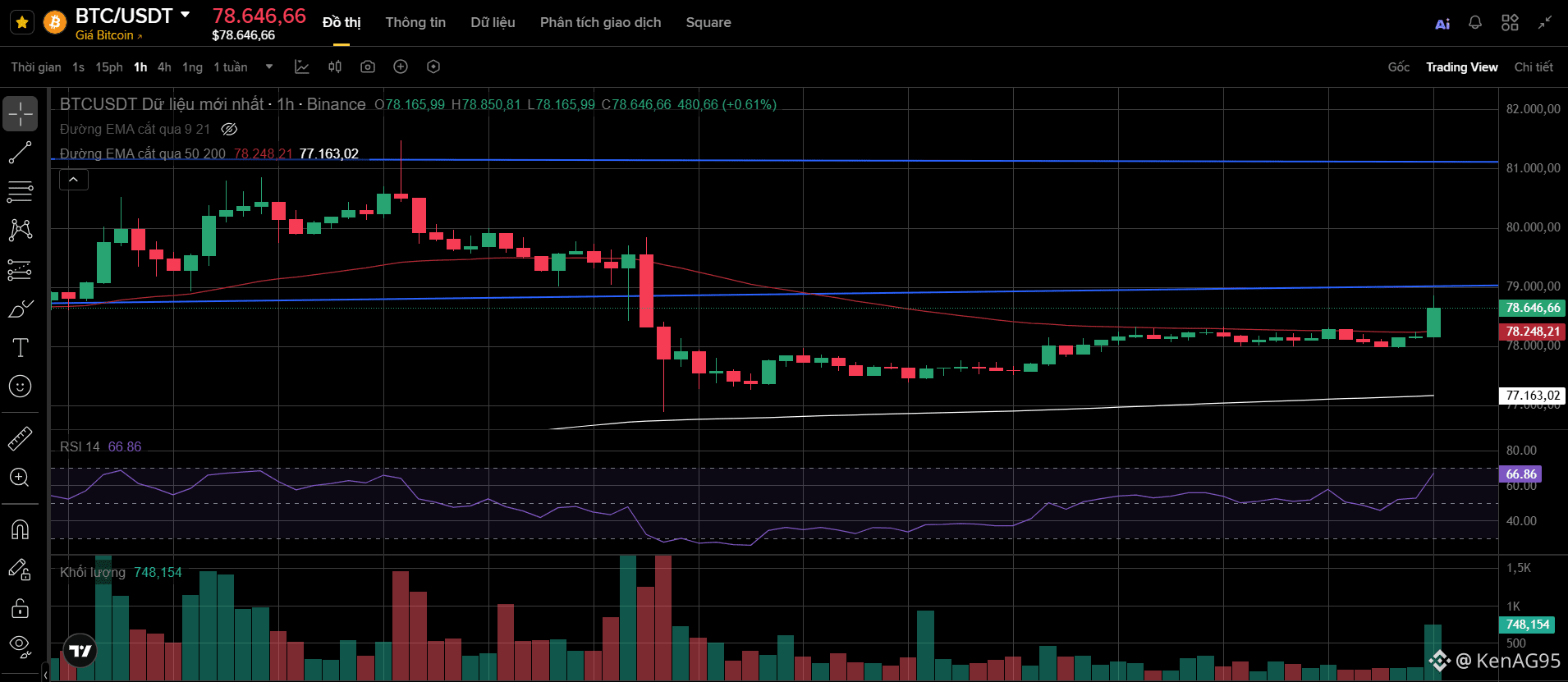Go to the Square tab

(708, 22)
